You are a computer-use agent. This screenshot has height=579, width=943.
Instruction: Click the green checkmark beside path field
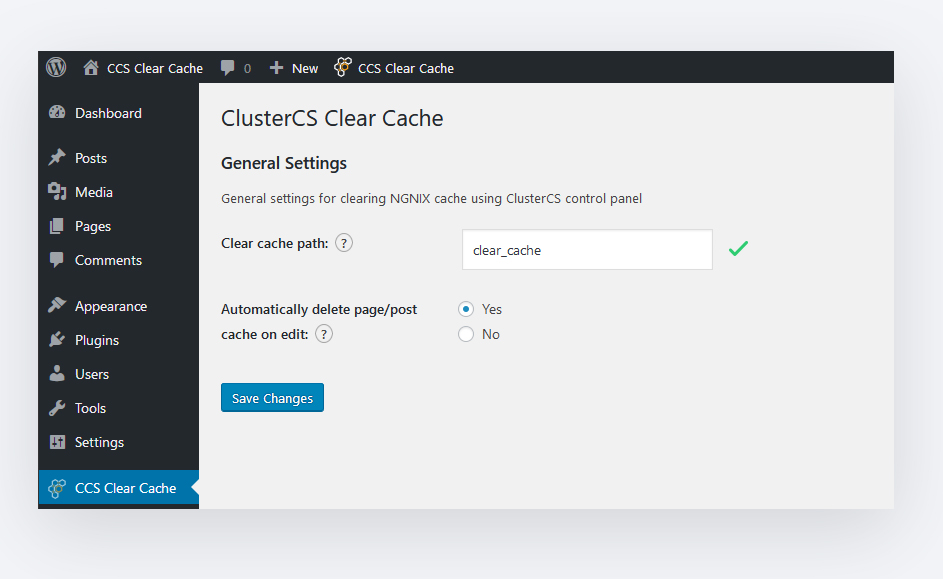click(739, 248)
